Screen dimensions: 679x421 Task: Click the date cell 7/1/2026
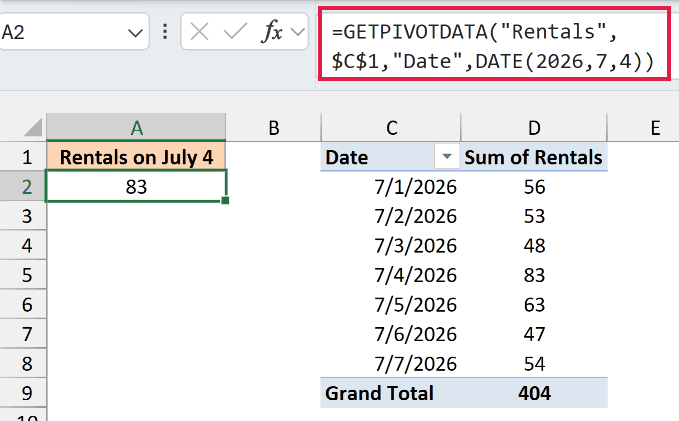391,187
